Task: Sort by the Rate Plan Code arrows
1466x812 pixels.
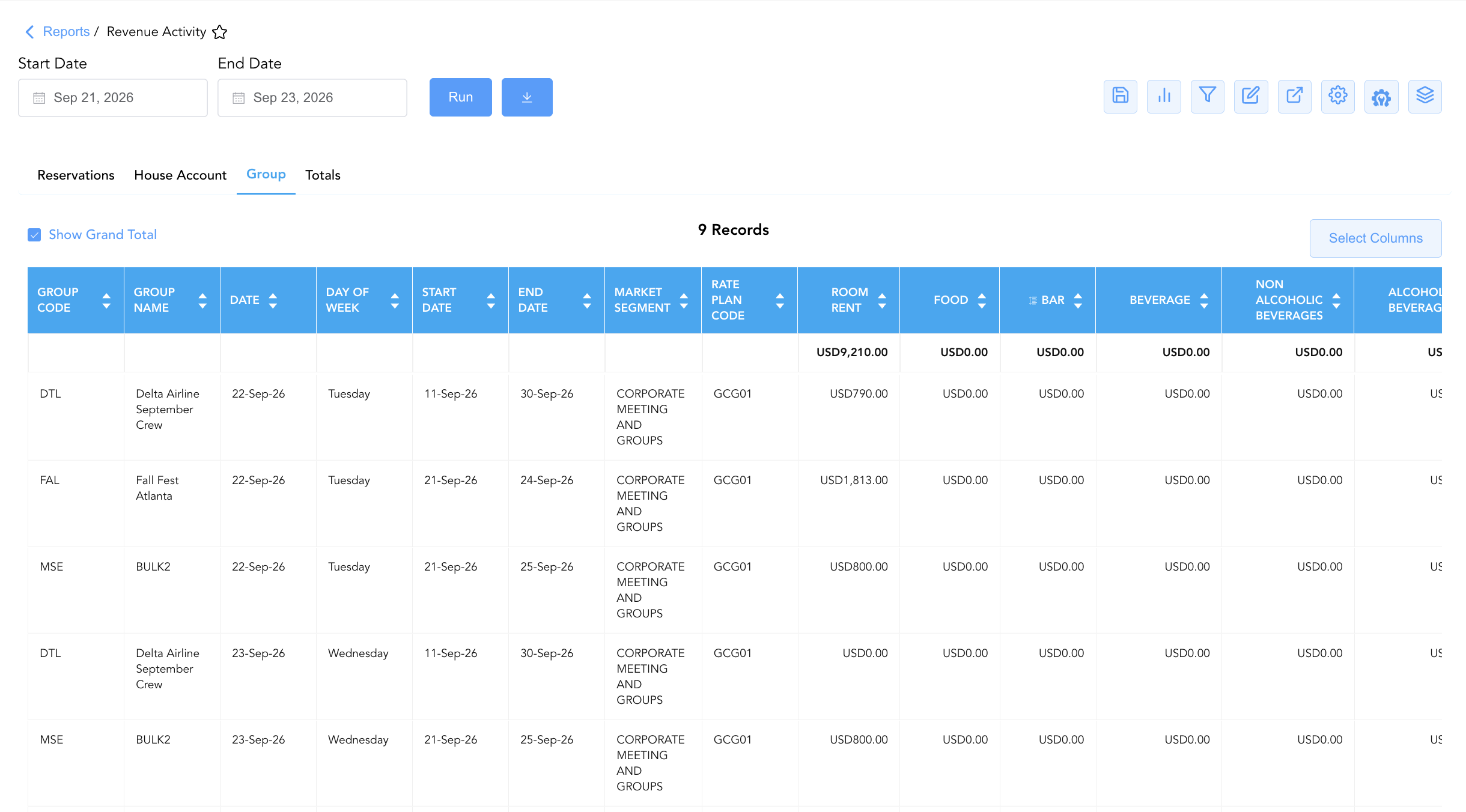Action: click(x=780, y=300)
